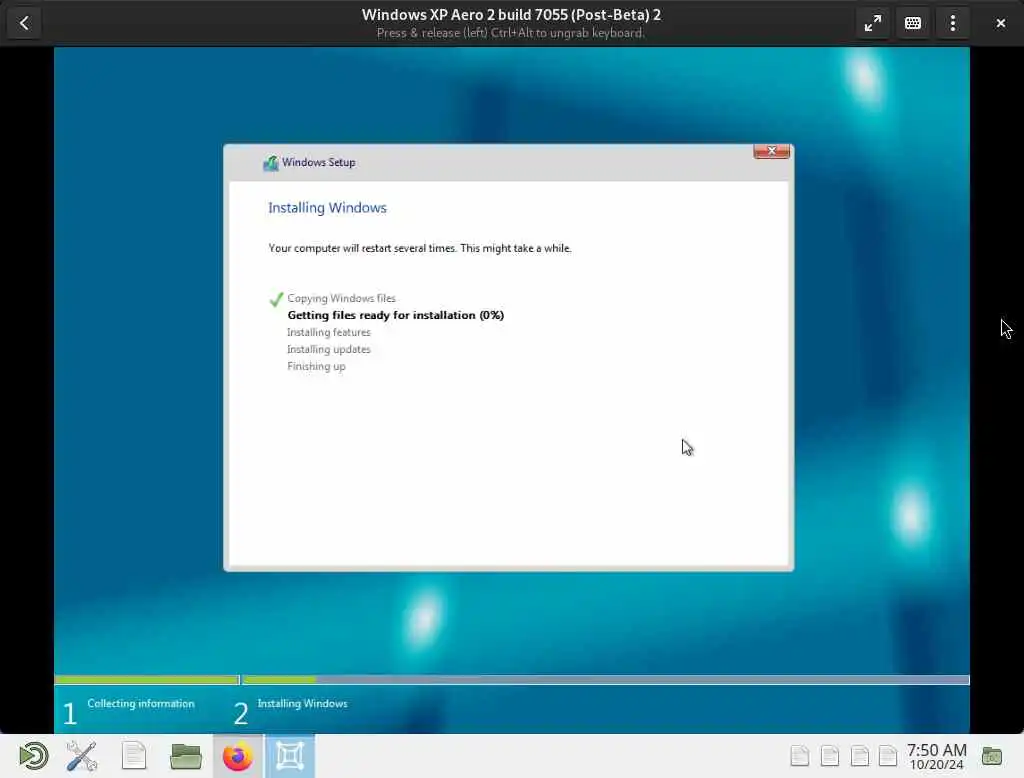Viewport: 1024px width, 778px height.
Task: Click the folder icon at tray's far end
Action: [991, 756]
